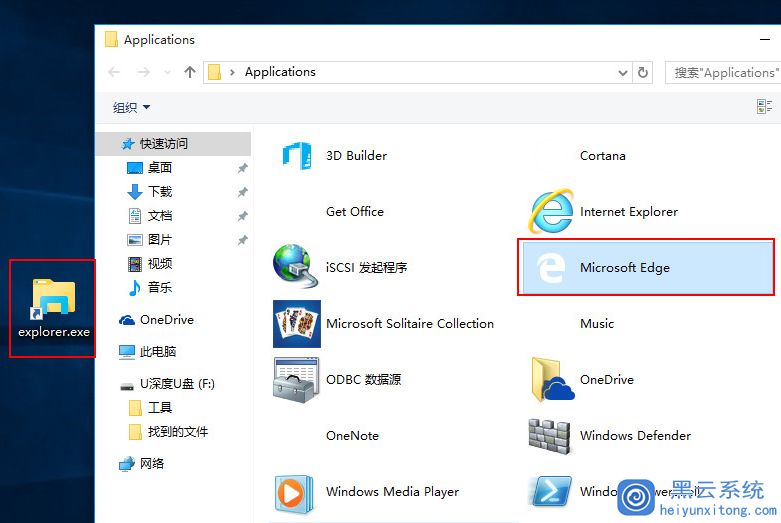This screenshot has width=781, height=523.
Task: Unpin 文档 using its pin icon
Action: (x=243, y=216)
